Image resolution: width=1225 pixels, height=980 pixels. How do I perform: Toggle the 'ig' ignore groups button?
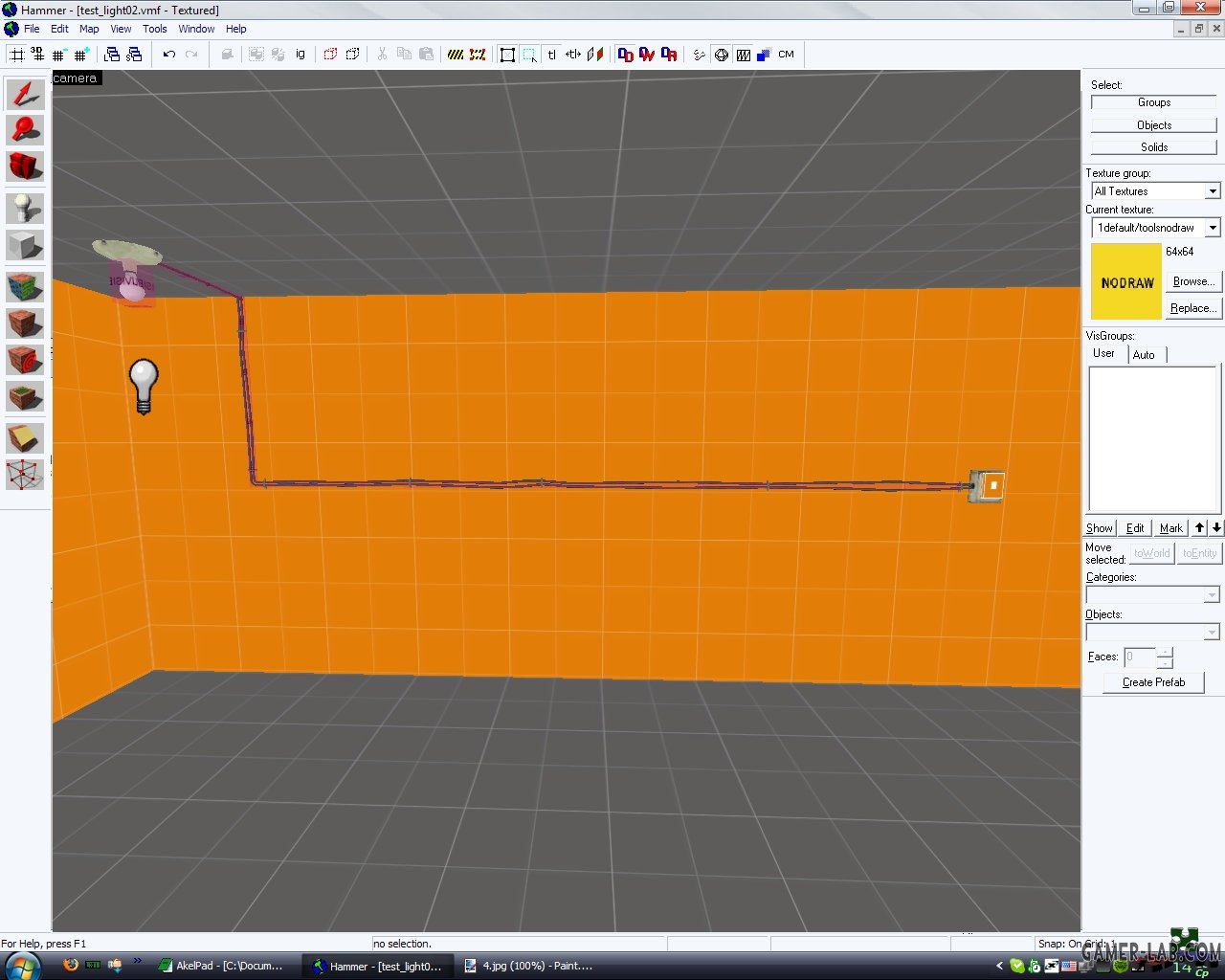[x=301, y=55]
